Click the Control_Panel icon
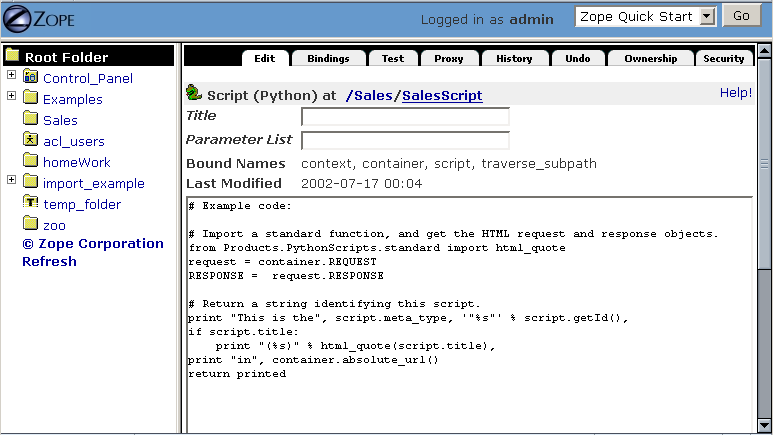 [x=31, y=77]
